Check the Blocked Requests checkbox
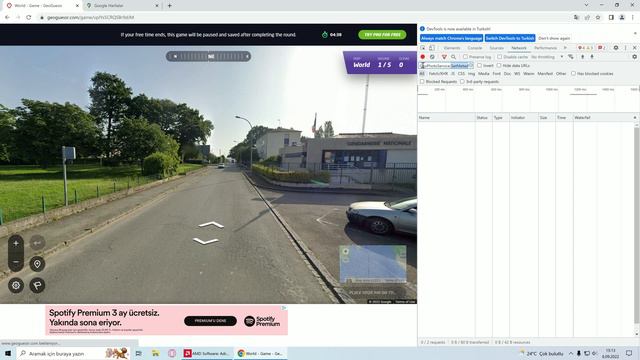Viewport: 640px width, 360px height. click(422, 82)
